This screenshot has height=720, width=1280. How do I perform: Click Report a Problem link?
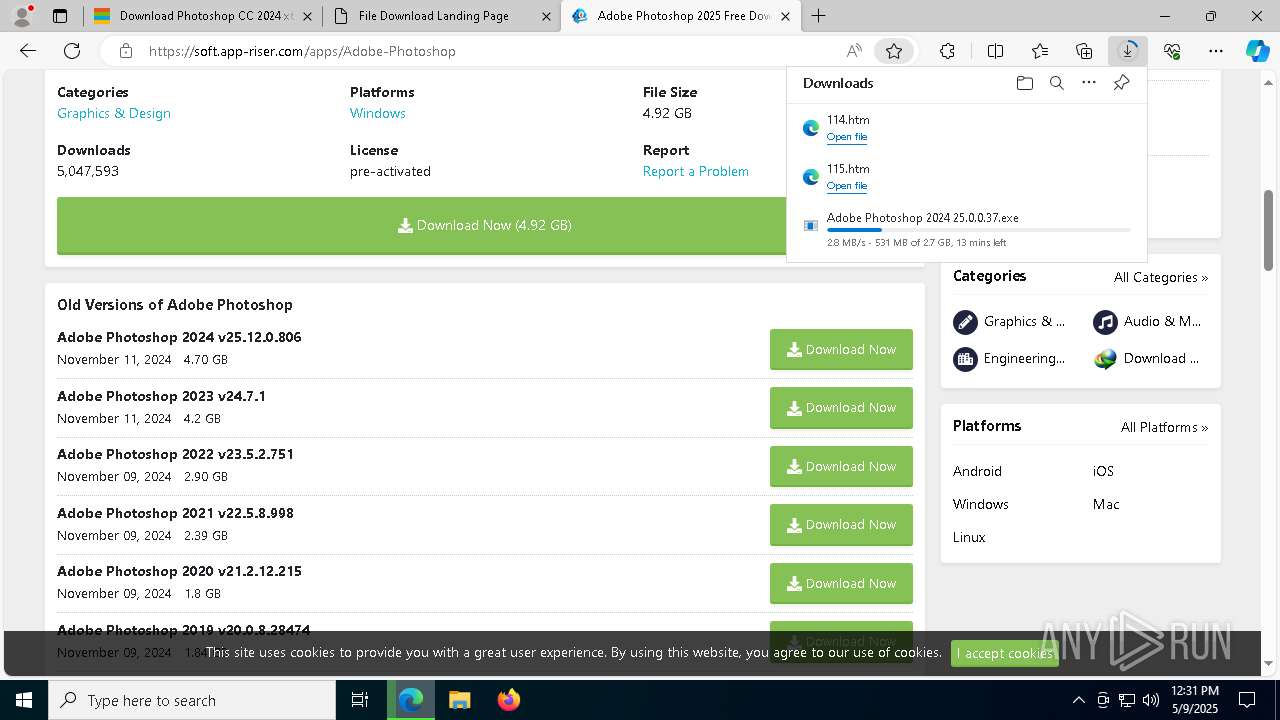point(696,171)
